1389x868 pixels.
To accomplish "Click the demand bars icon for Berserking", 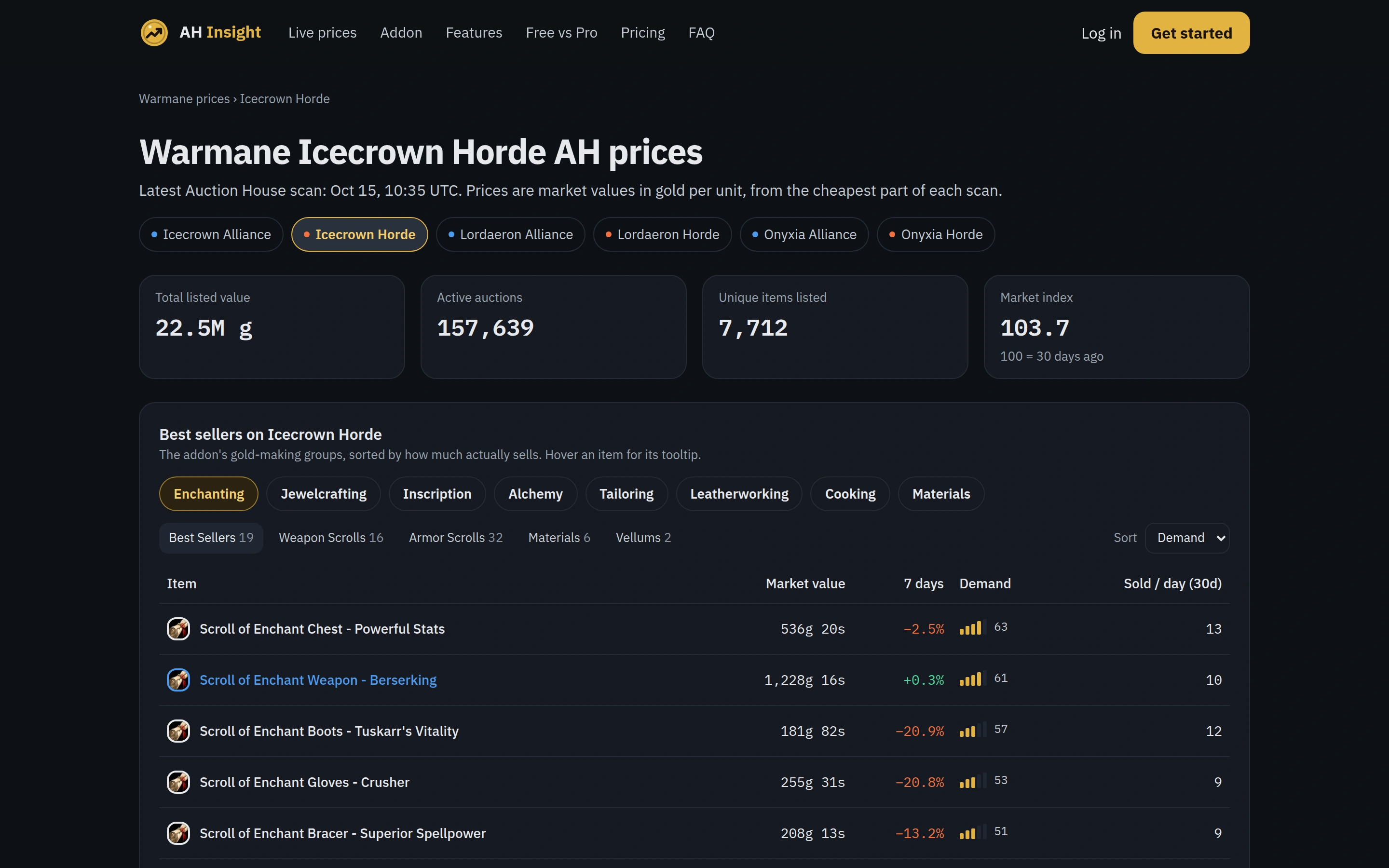I will click(973, 678).
